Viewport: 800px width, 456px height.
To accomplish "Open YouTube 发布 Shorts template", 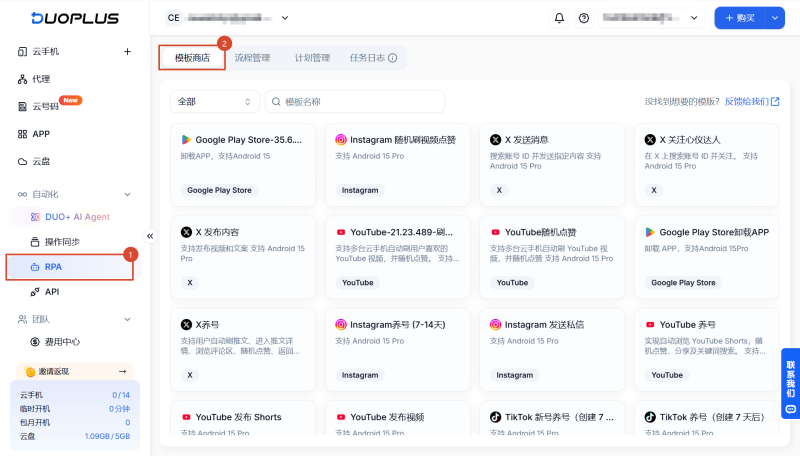I will tap(243, 418).
